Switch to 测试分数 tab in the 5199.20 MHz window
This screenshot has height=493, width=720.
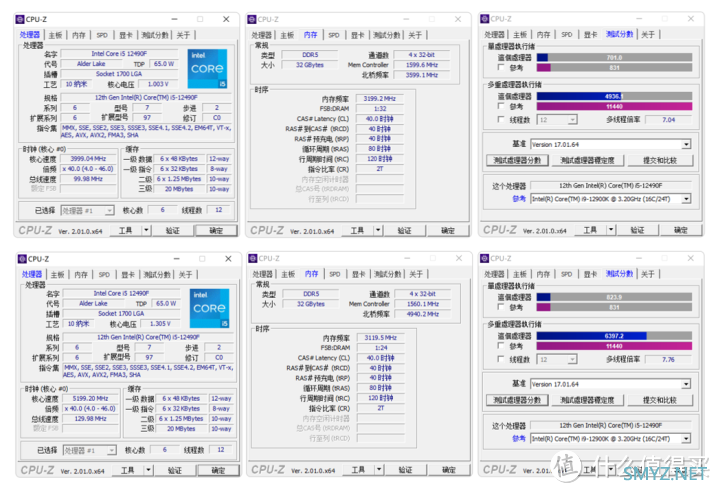[157, 275]
